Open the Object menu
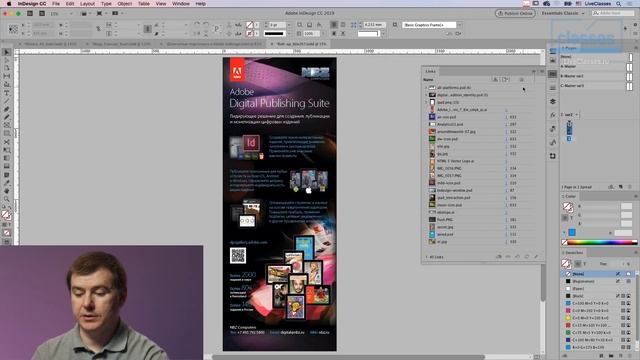 click(x=124, y=4)
